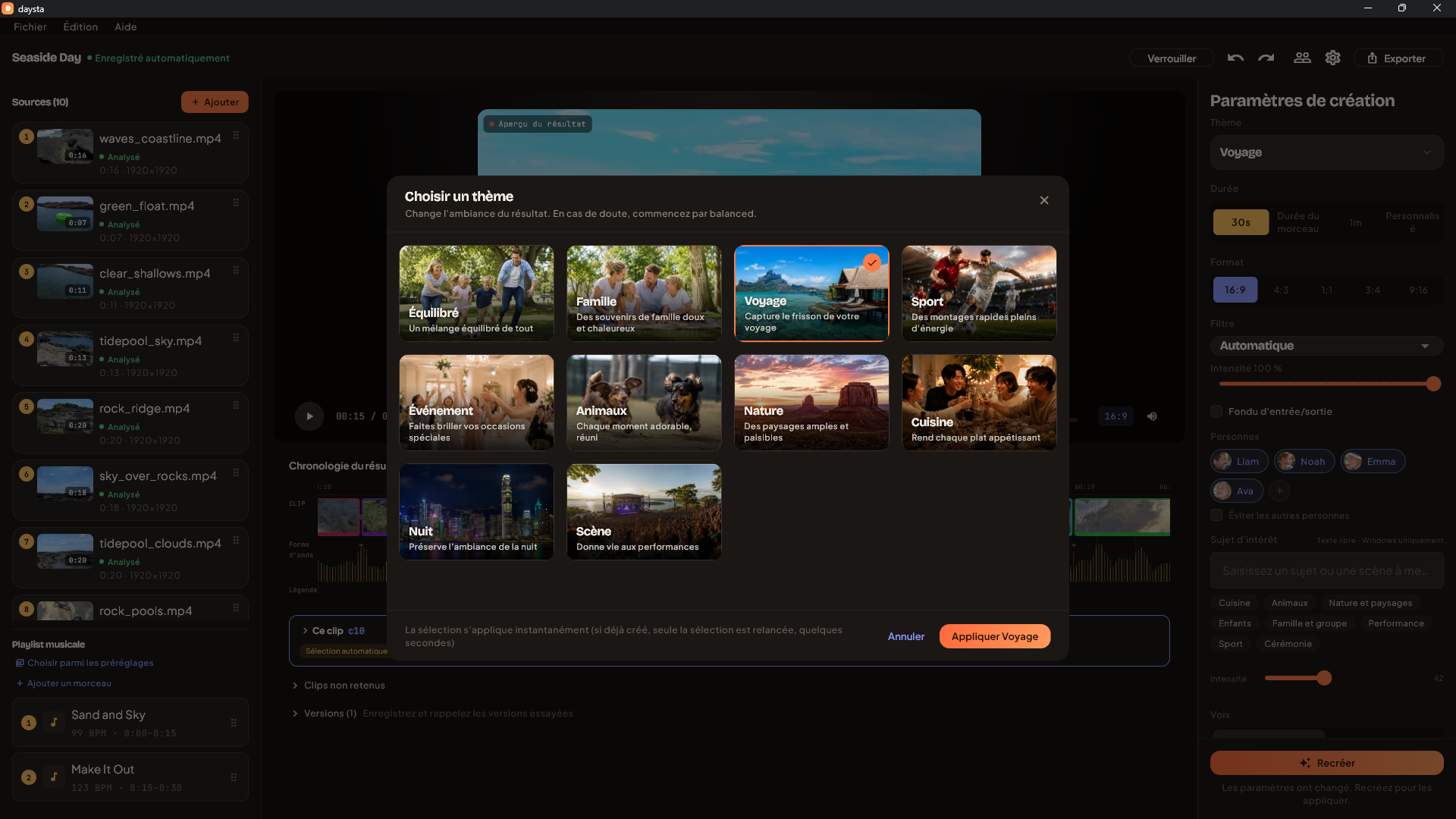Click the redo arrow icon

pyautogui.click(x=1266, y=58)
